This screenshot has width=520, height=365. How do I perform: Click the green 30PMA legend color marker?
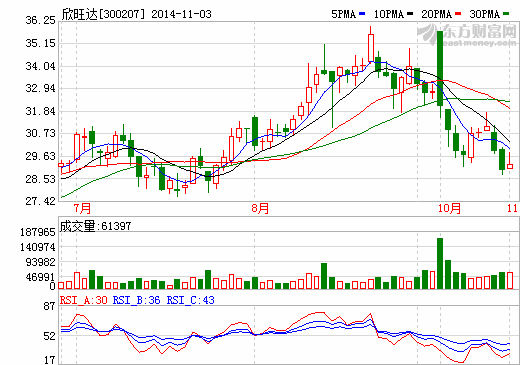tap(506, 14)
